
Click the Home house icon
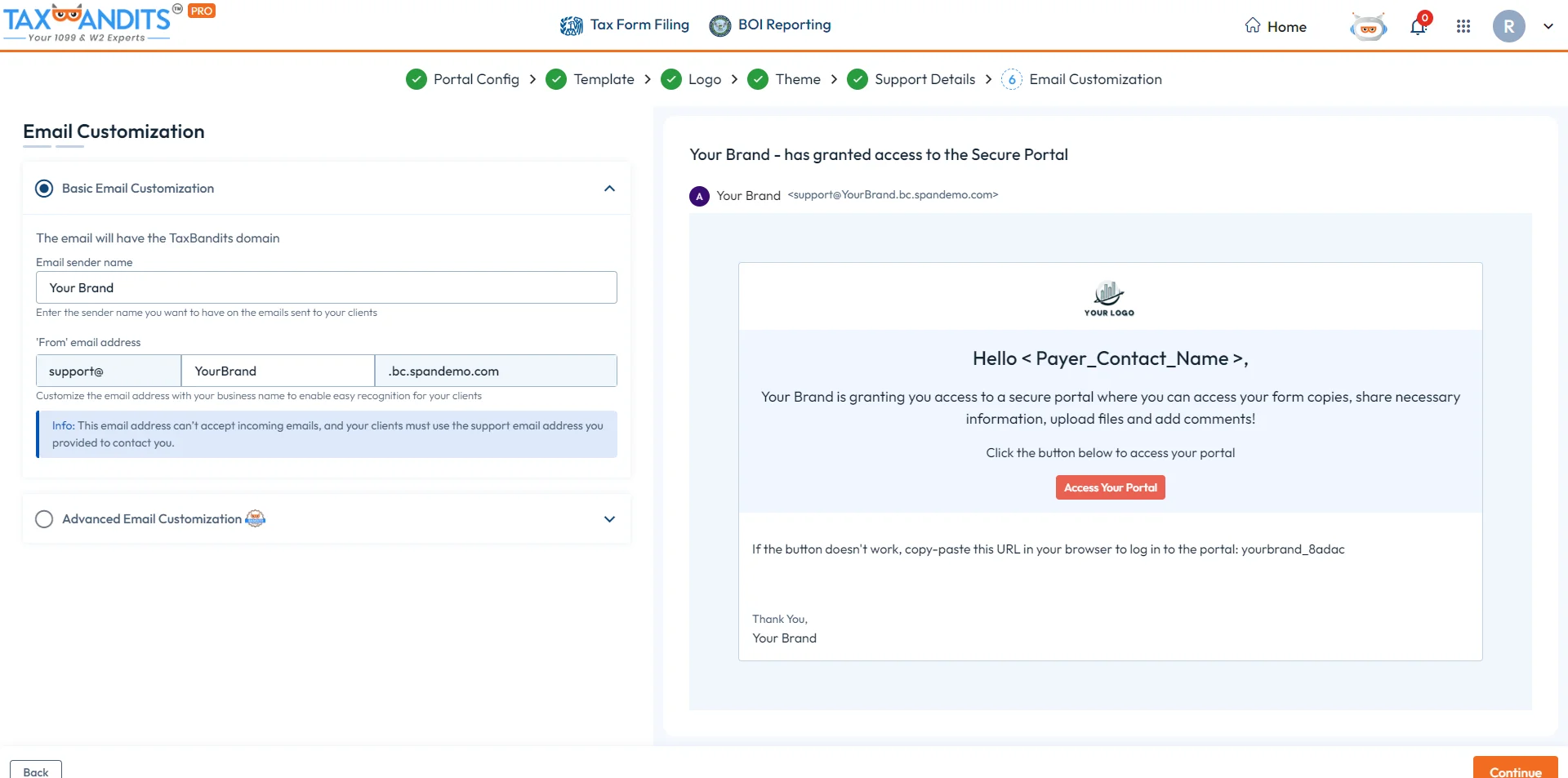1253,25
